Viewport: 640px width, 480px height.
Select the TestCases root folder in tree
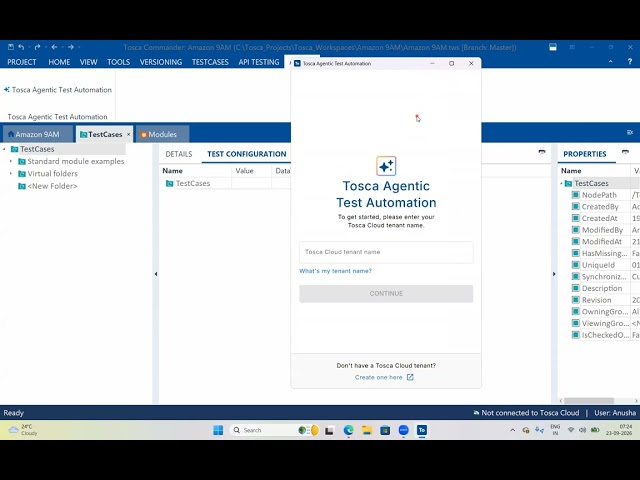37,149
